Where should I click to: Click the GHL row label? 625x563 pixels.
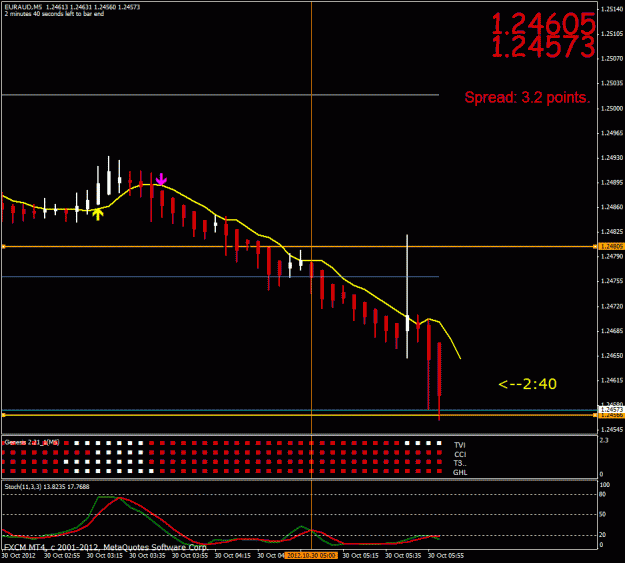coord(460,472)
